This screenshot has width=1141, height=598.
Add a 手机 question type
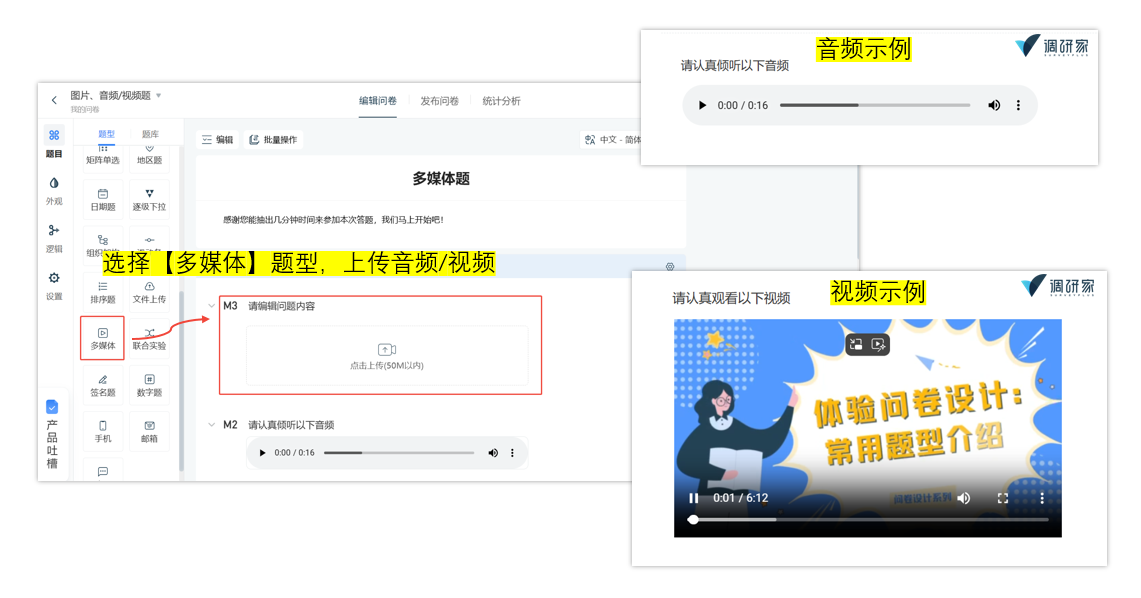coord(103,431)
